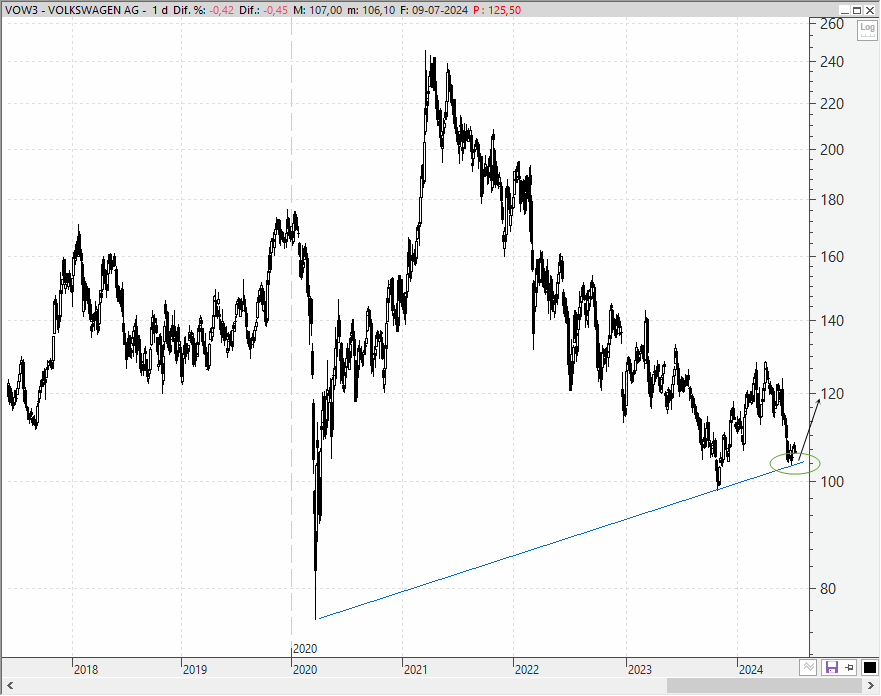
Task: Click the 2019 label on time axis
Action: [x=194, y=670]
